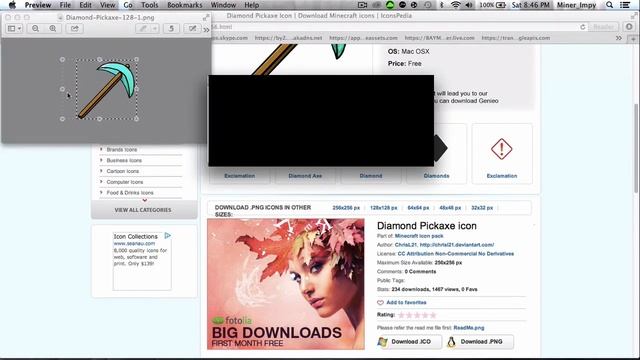Screen dimensions: 640x360
Task: Open the Bookmarks menu
Action: (x=184, y=5)
